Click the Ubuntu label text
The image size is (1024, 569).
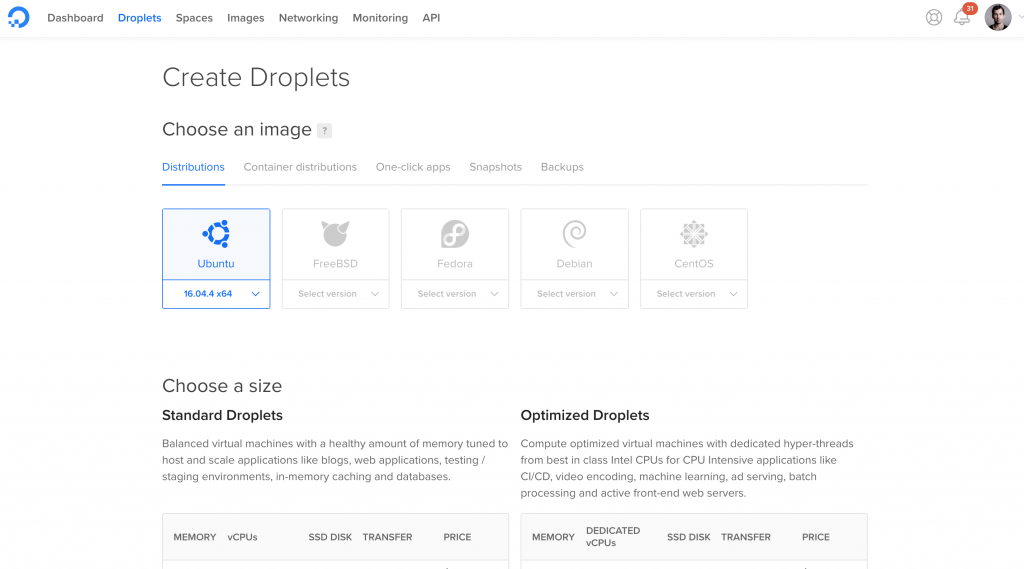coord(216,264)
